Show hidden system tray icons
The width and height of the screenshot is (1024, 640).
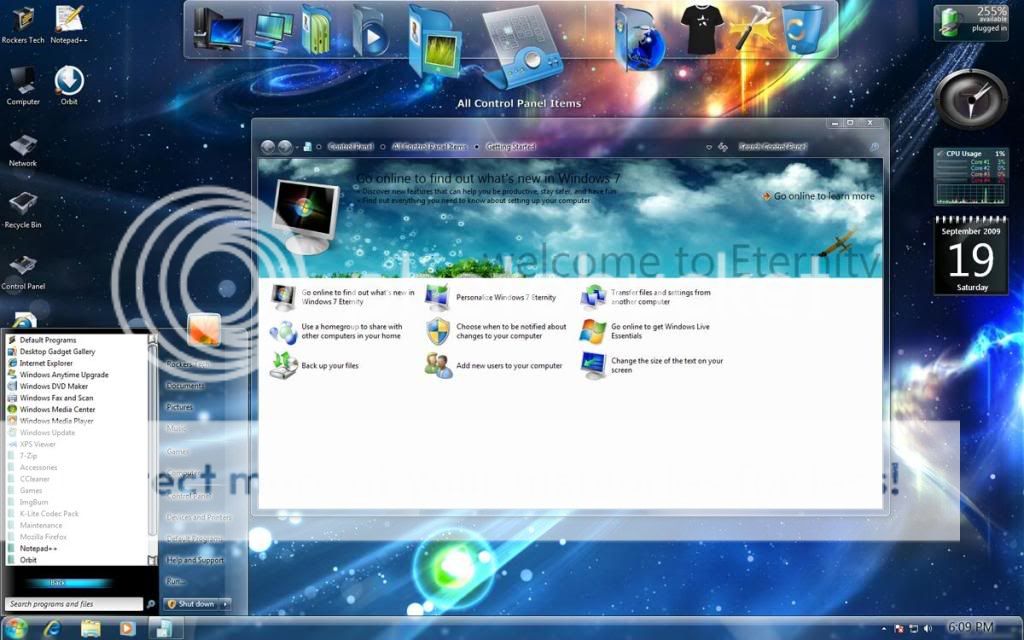point(886,628)
